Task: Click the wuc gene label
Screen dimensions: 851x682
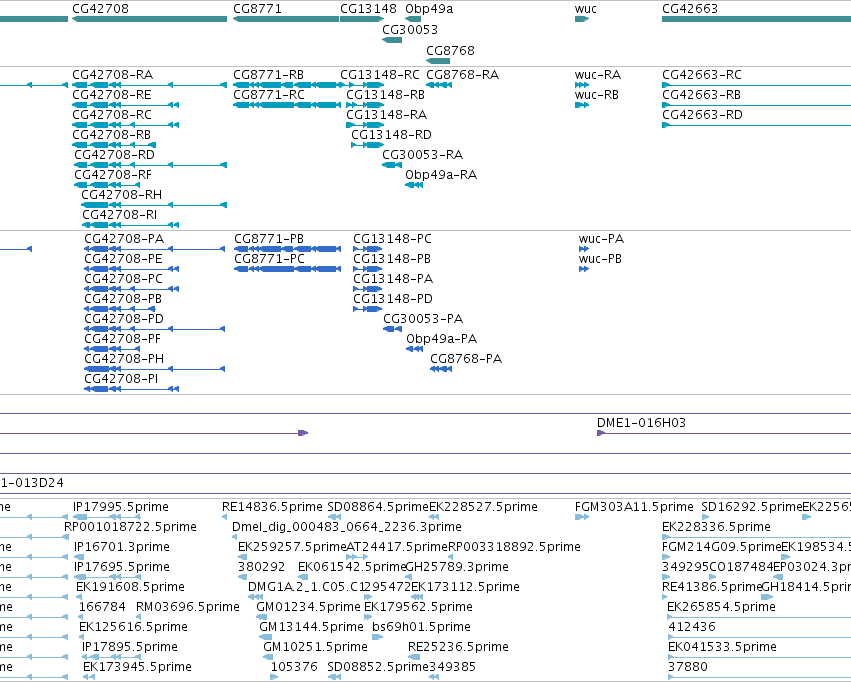Action: point(586,9)
